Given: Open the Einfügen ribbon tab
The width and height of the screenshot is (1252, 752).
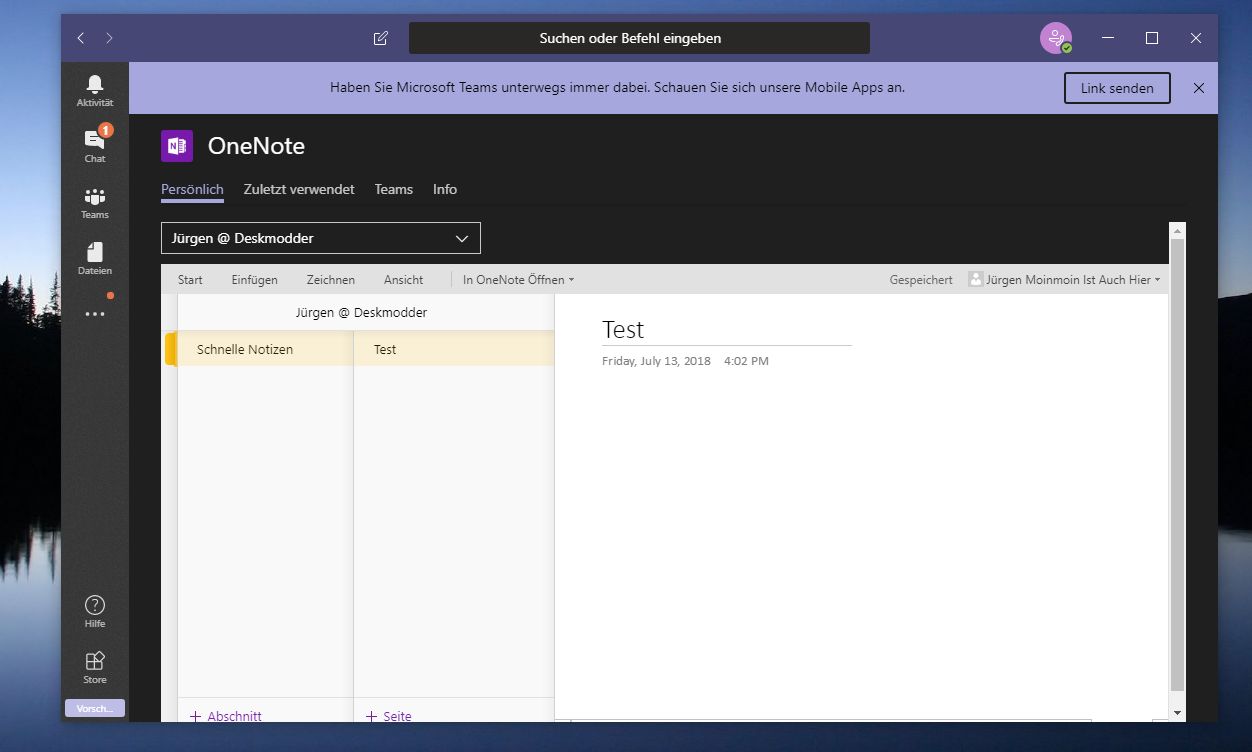Looking at the screenshot, I should tap(255, 280).
